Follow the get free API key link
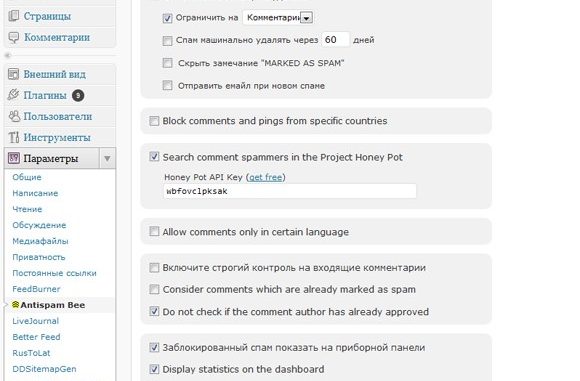 pos(266,177)
